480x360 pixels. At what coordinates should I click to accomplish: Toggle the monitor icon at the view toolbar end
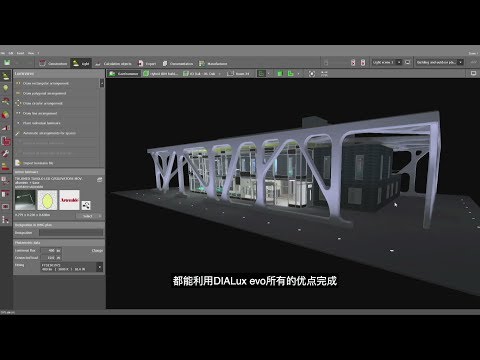click(473, 73)
